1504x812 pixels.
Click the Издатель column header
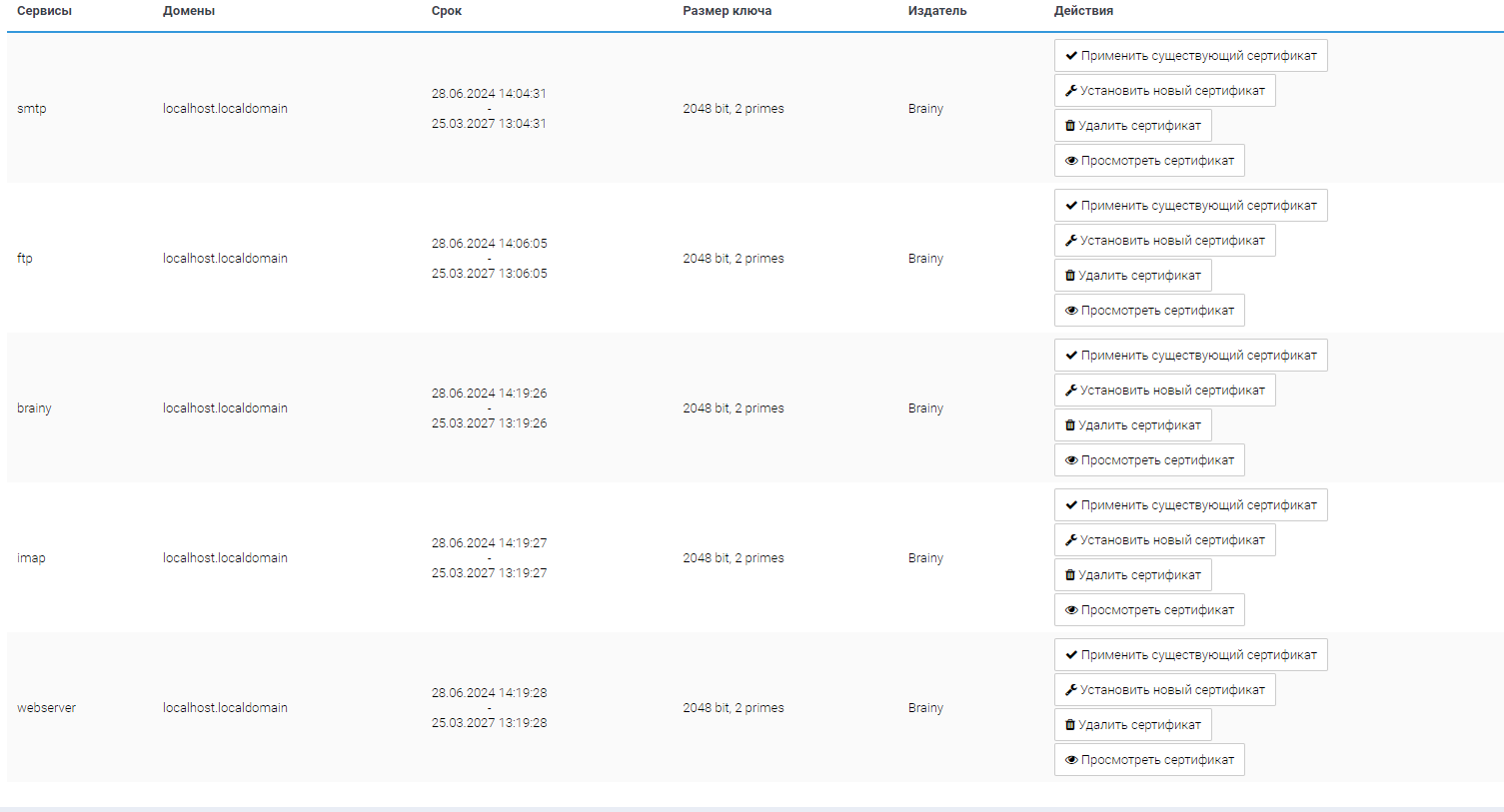(x=936, y=11)
